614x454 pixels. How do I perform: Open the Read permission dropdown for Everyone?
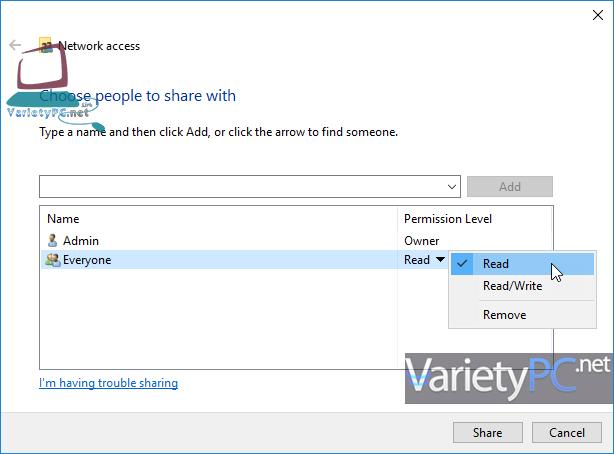click(440, 260)
